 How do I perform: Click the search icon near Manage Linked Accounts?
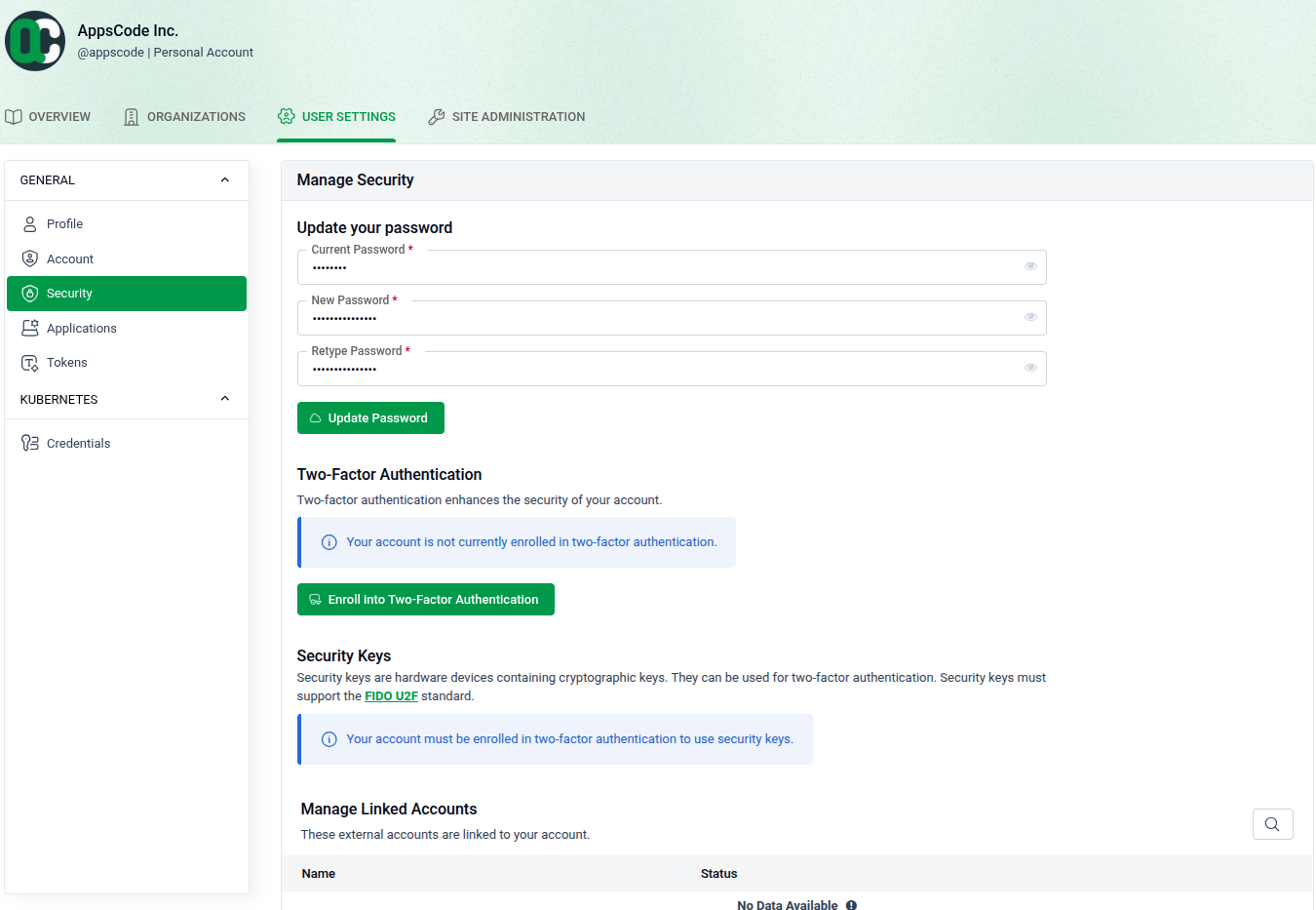pyautogui.click(x=1272, y=823)
